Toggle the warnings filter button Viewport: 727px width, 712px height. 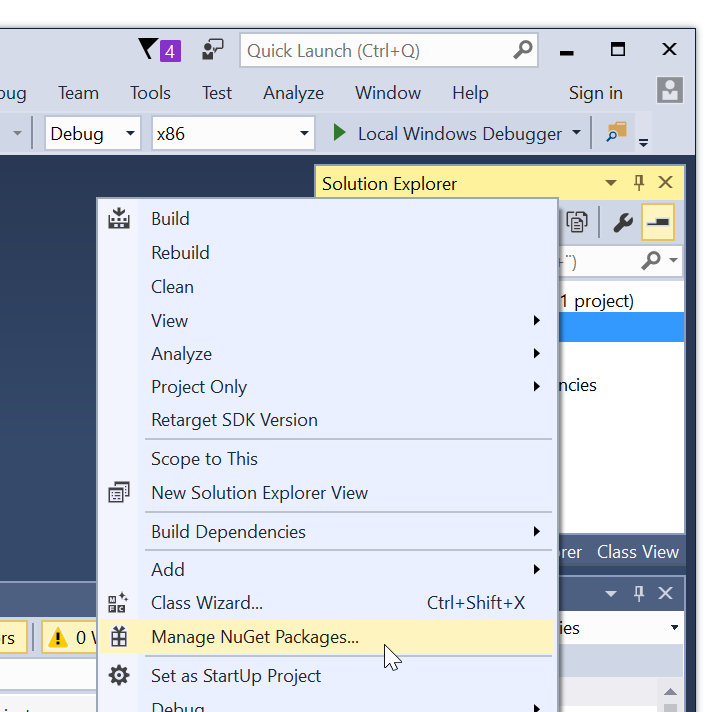[x=70, y=638]
